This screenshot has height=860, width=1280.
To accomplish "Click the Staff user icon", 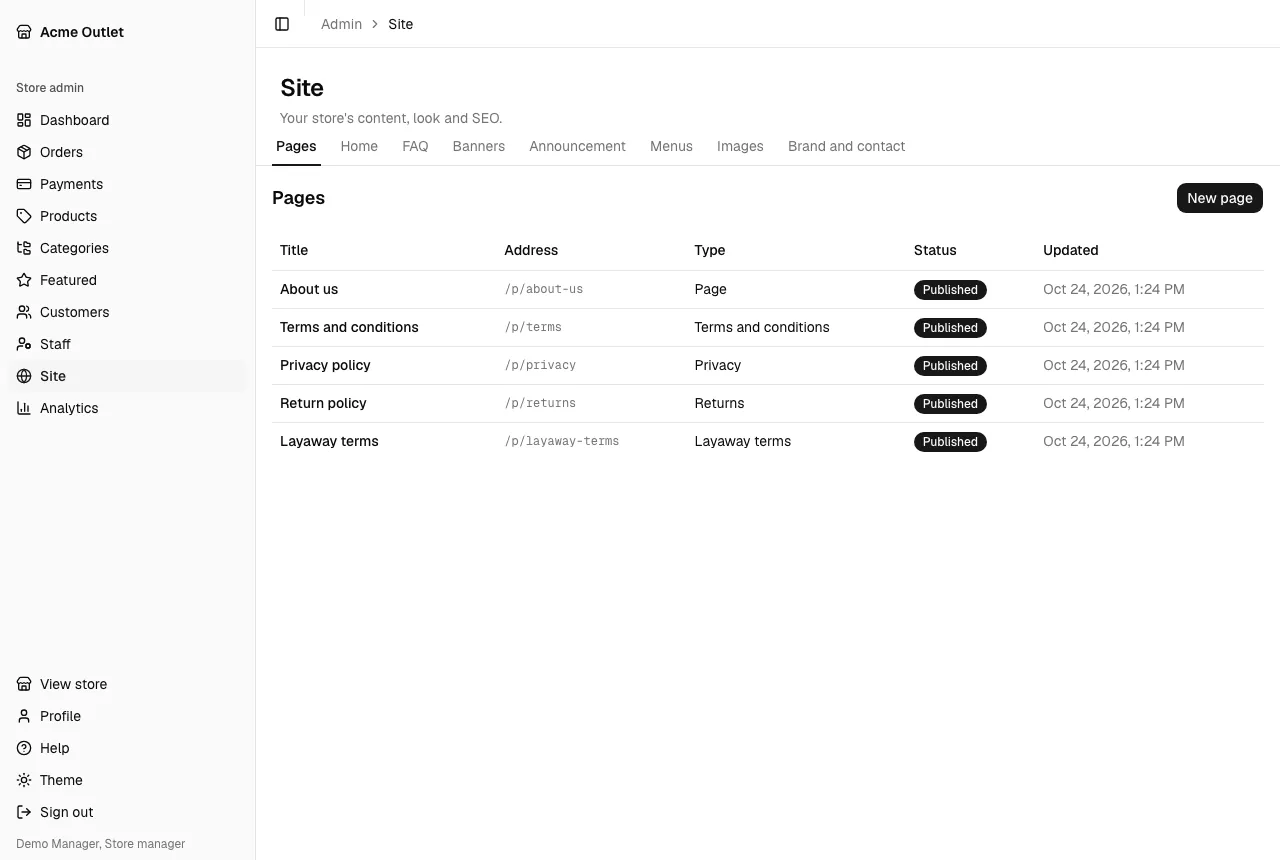I will pos(24,344).
